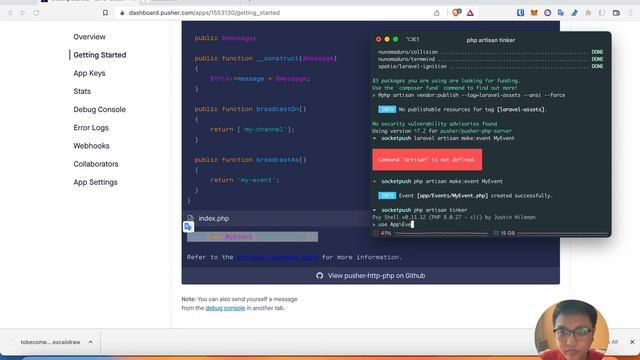This screenshot has width=640, height=360.
Task: Click the red 'artisan is not defined' error
Action: pos(427,160)
